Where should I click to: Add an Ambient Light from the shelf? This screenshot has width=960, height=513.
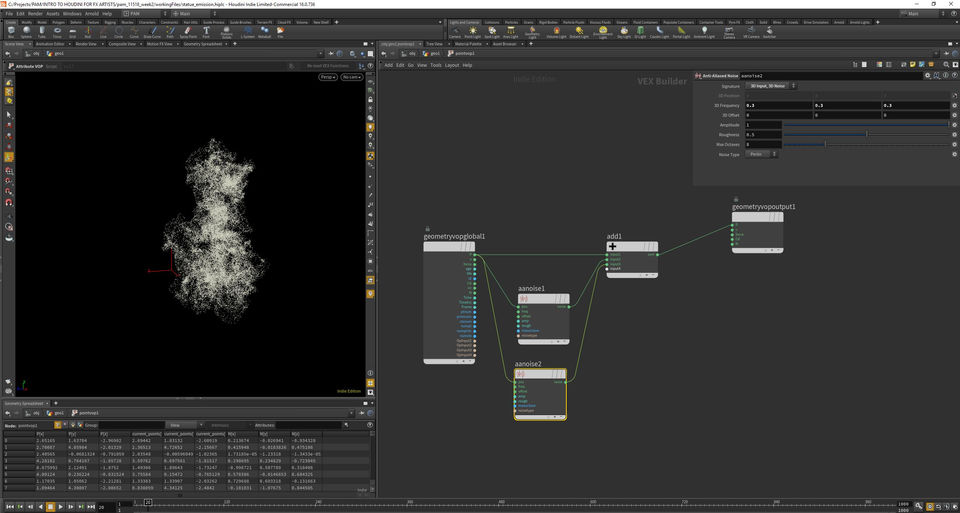point(704,32)
